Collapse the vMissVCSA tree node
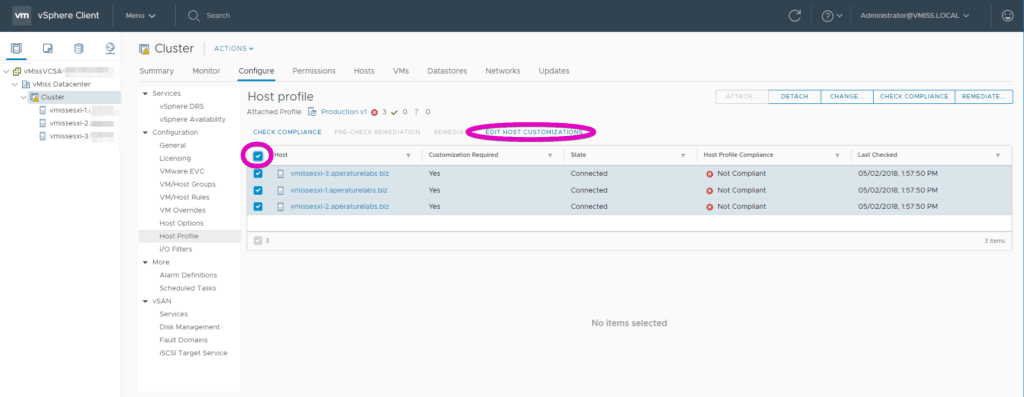The image size is (1024, 397). pyautogui.click(x=7, y=71)
